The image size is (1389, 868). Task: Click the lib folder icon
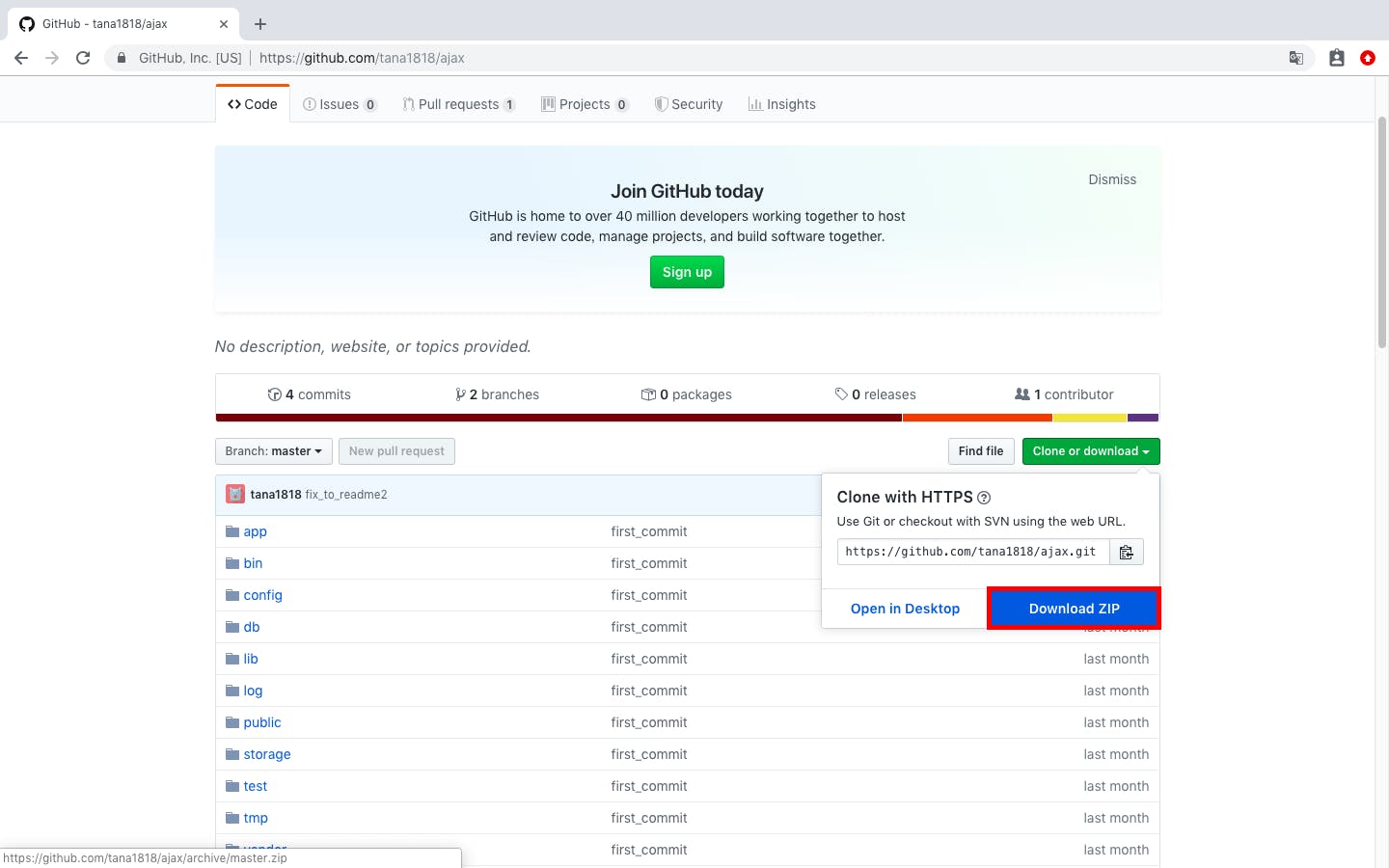(x=232, y=659)
